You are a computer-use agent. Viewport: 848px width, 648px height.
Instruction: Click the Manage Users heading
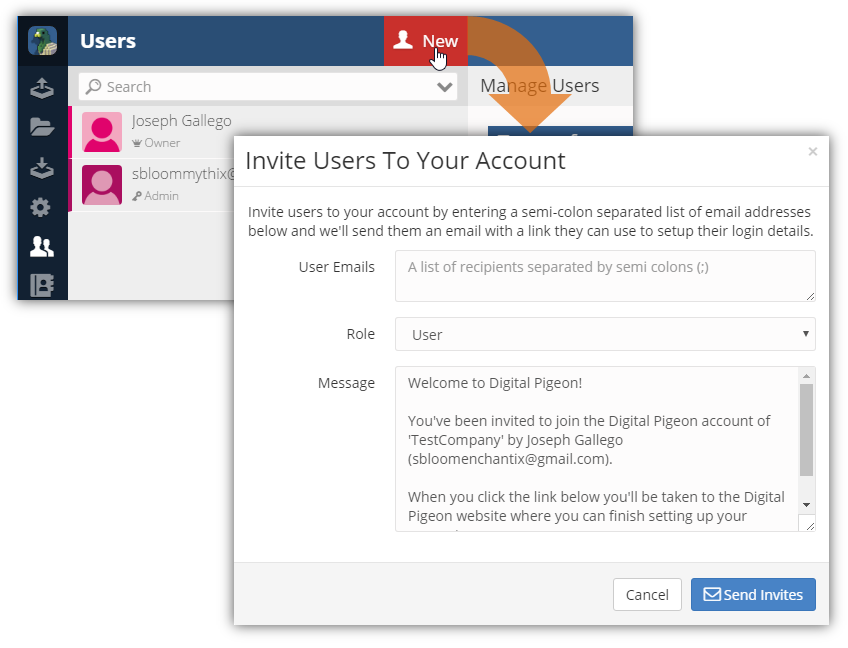coord(540,85)
